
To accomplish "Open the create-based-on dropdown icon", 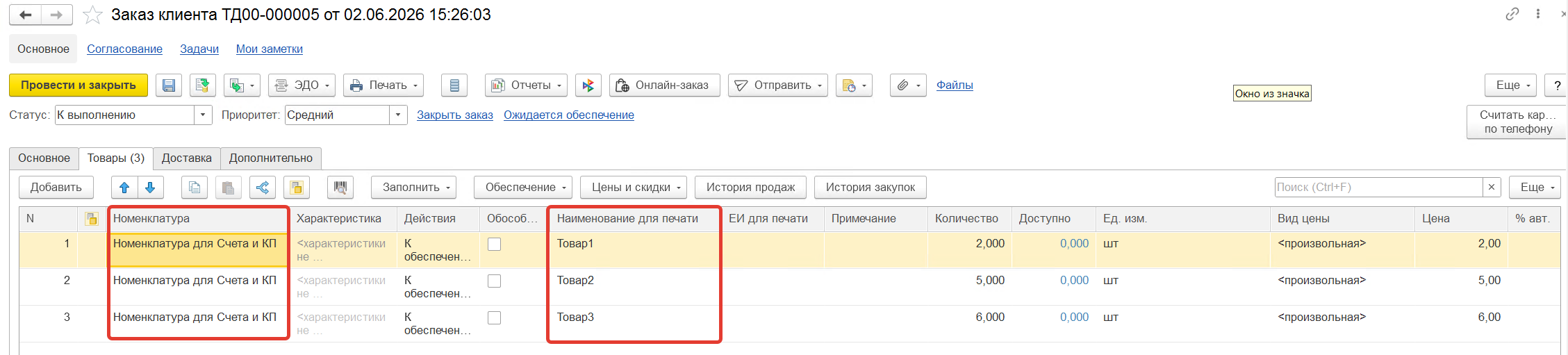I will (242, 85).
